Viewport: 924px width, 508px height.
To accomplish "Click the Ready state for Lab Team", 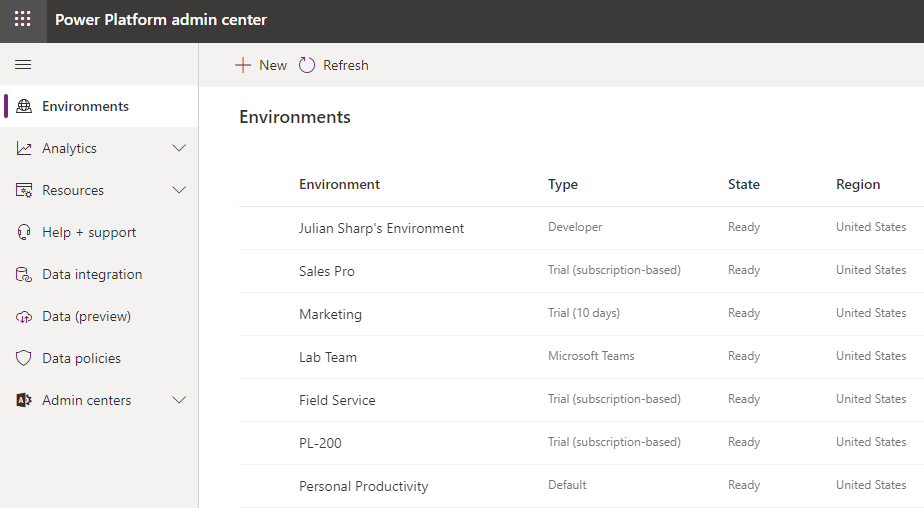I will pyautogui.click(x=744, y=356).
